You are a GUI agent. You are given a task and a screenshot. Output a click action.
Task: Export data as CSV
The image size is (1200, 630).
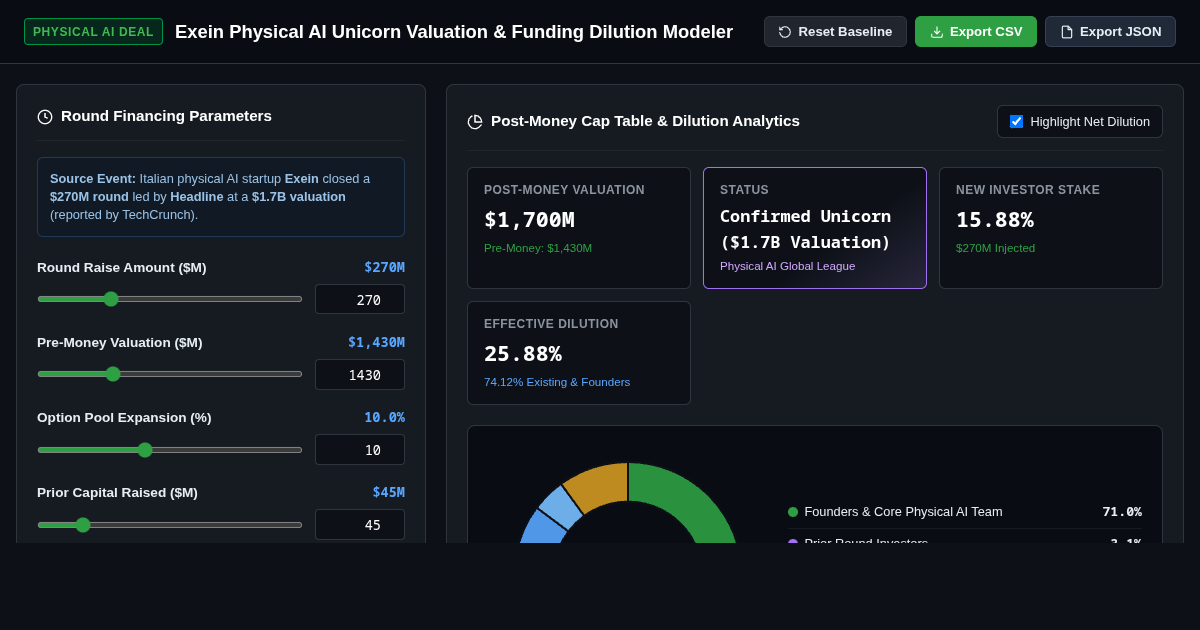[976, 31]
